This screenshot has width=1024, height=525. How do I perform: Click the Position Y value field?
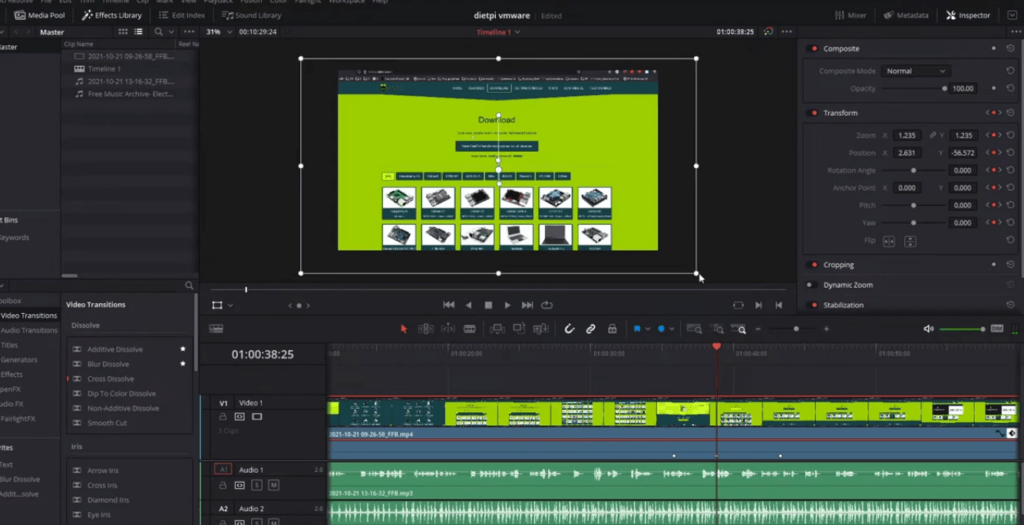click(963, 153)
